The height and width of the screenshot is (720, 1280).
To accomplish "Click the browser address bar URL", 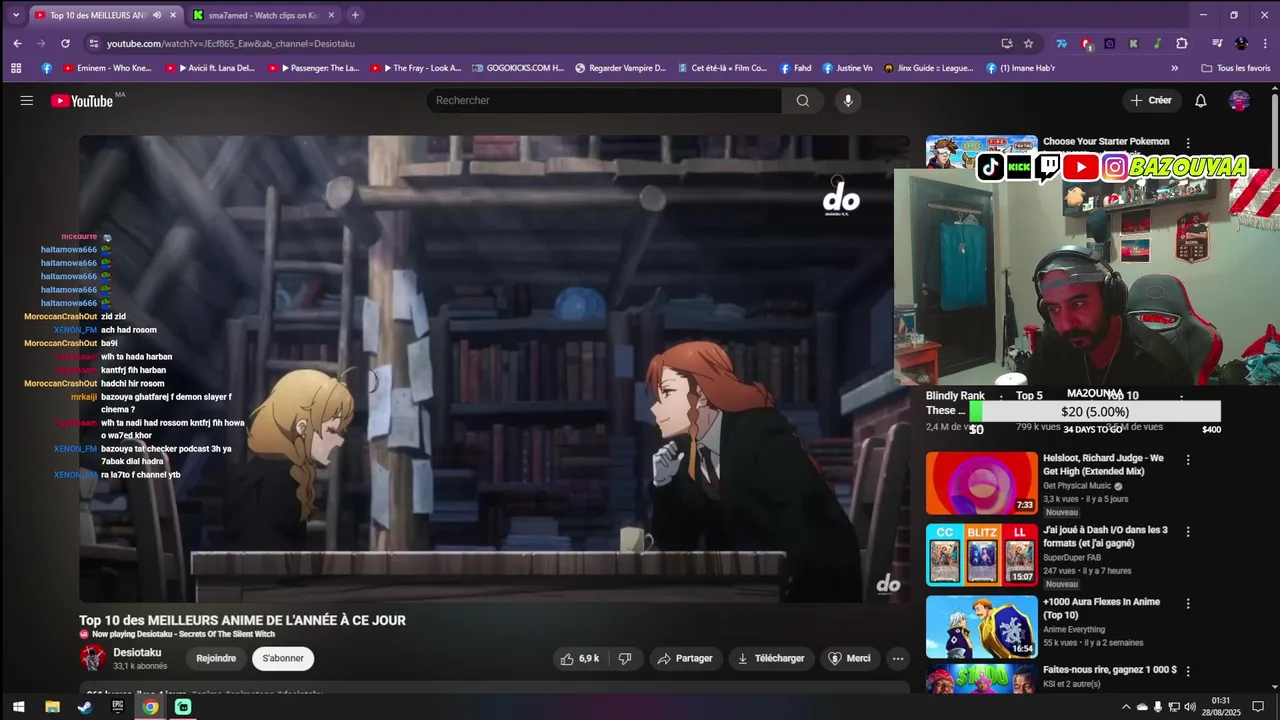I will pyautogui.click(x=231, y=43).
